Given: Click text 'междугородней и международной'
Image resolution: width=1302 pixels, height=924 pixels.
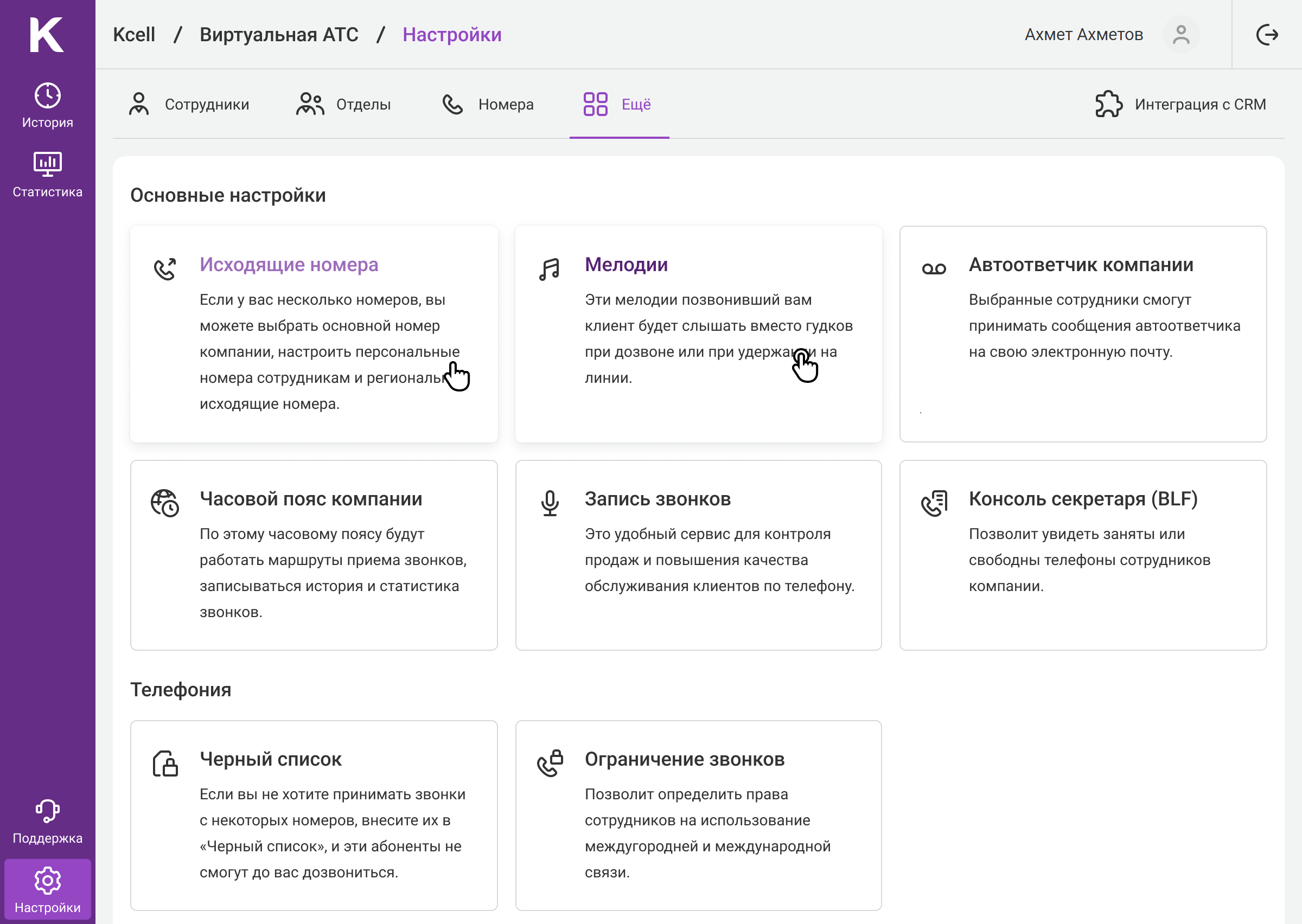Looking at the screenshot, I should point(707,846).
